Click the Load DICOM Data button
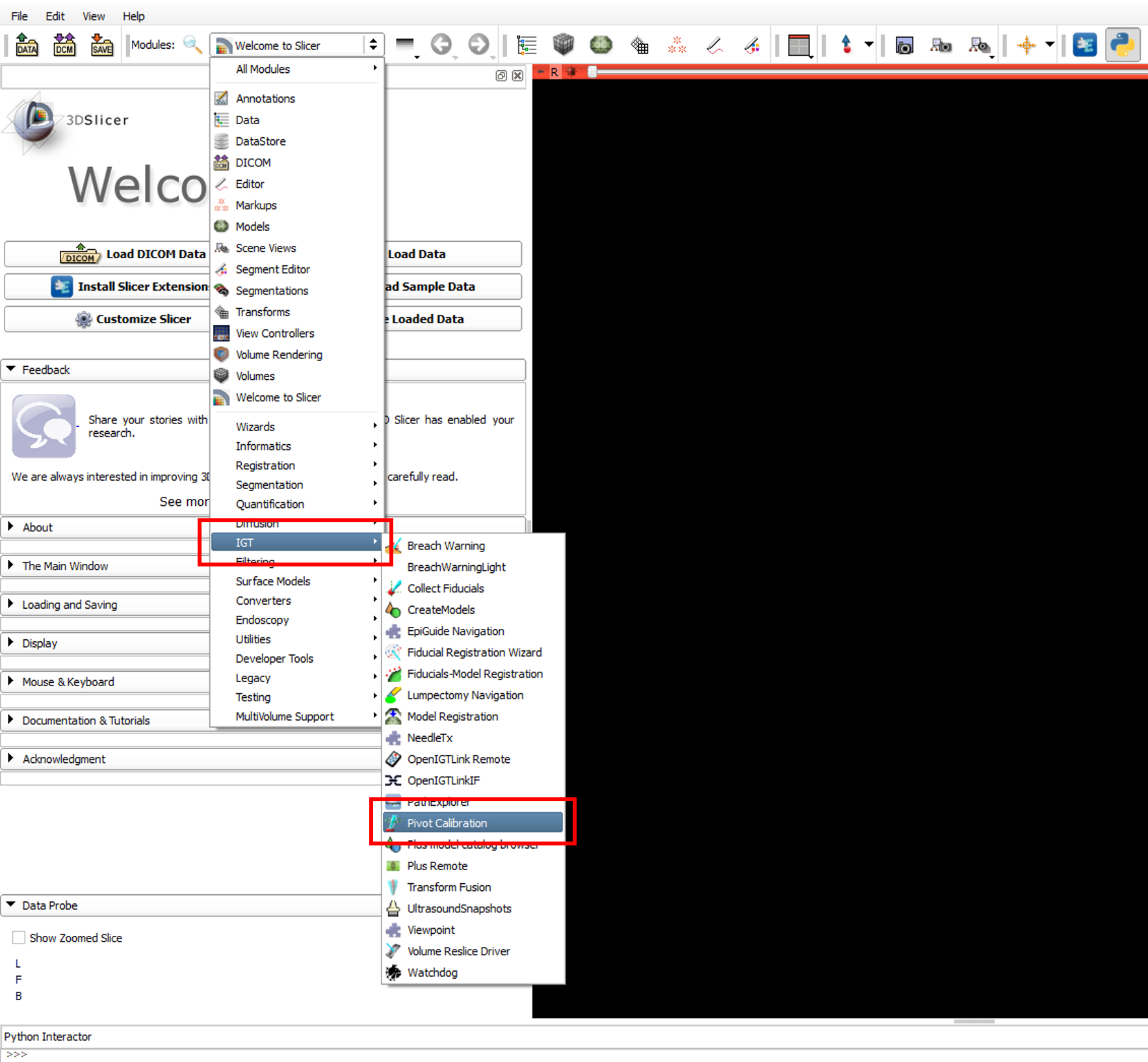Image resolution: width=1148 pixels, height=1062 pixels. point(107,254)
